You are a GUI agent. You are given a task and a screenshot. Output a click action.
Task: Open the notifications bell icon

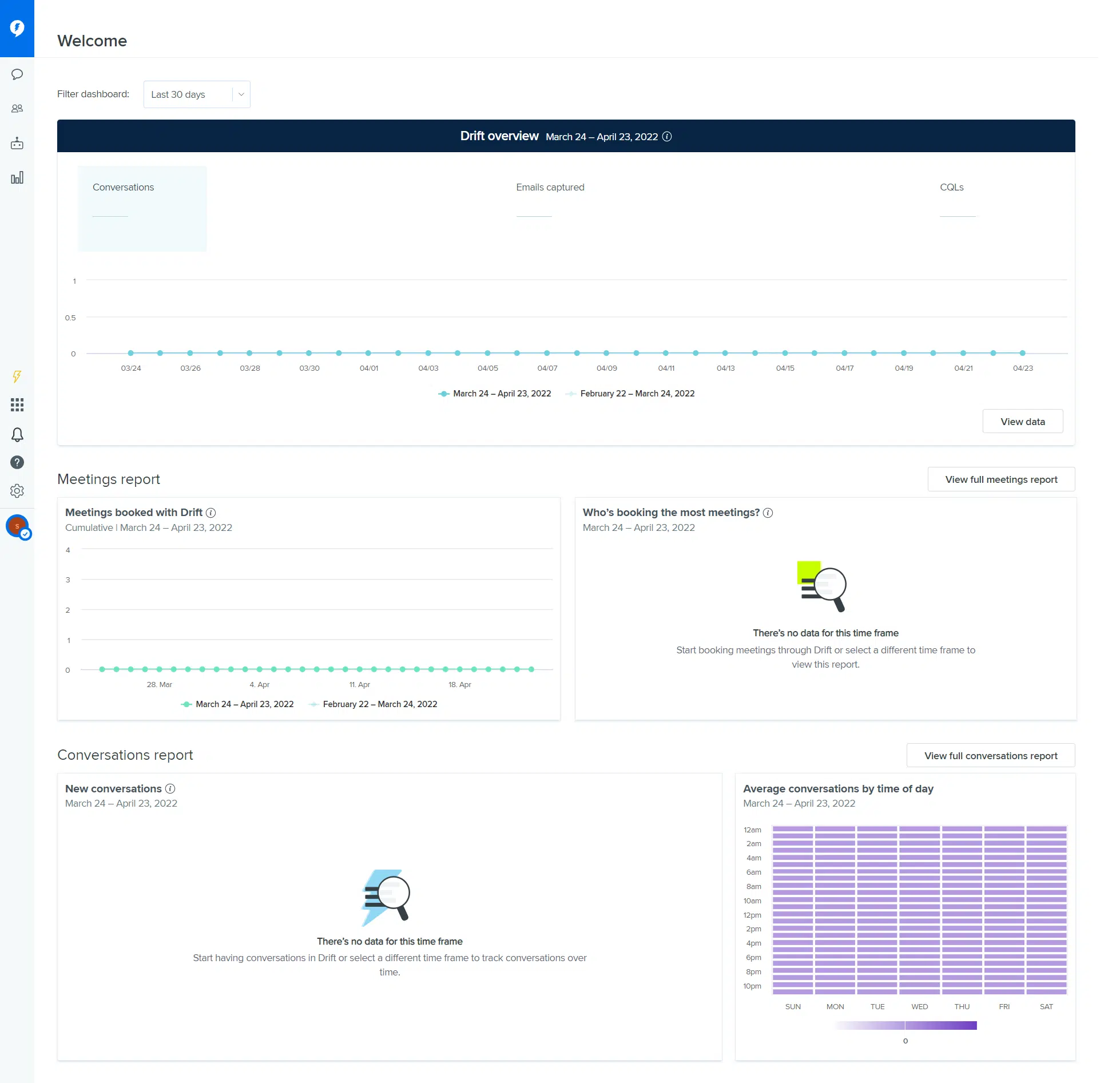tap(17, 435)
